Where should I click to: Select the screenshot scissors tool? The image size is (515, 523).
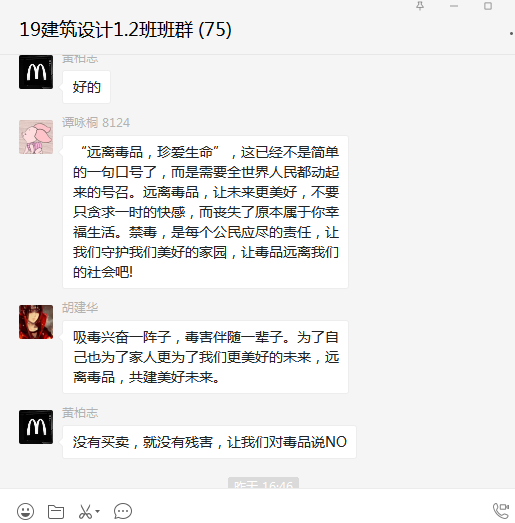(x=85, y=511)
